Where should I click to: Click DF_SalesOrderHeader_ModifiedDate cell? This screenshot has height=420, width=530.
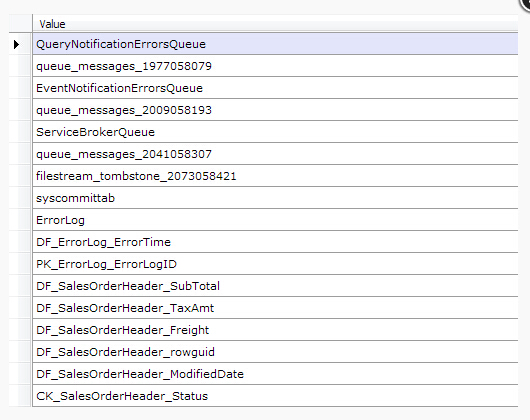point(275,374)
